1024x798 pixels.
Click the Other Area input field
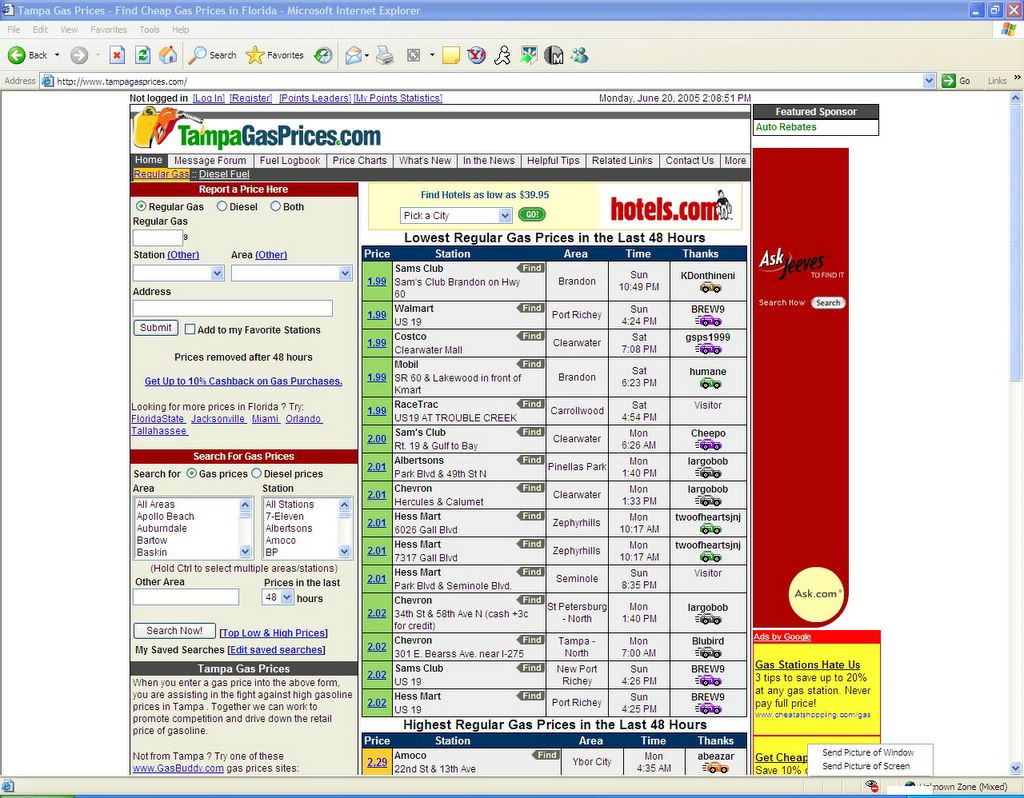[x=186, y=597]
